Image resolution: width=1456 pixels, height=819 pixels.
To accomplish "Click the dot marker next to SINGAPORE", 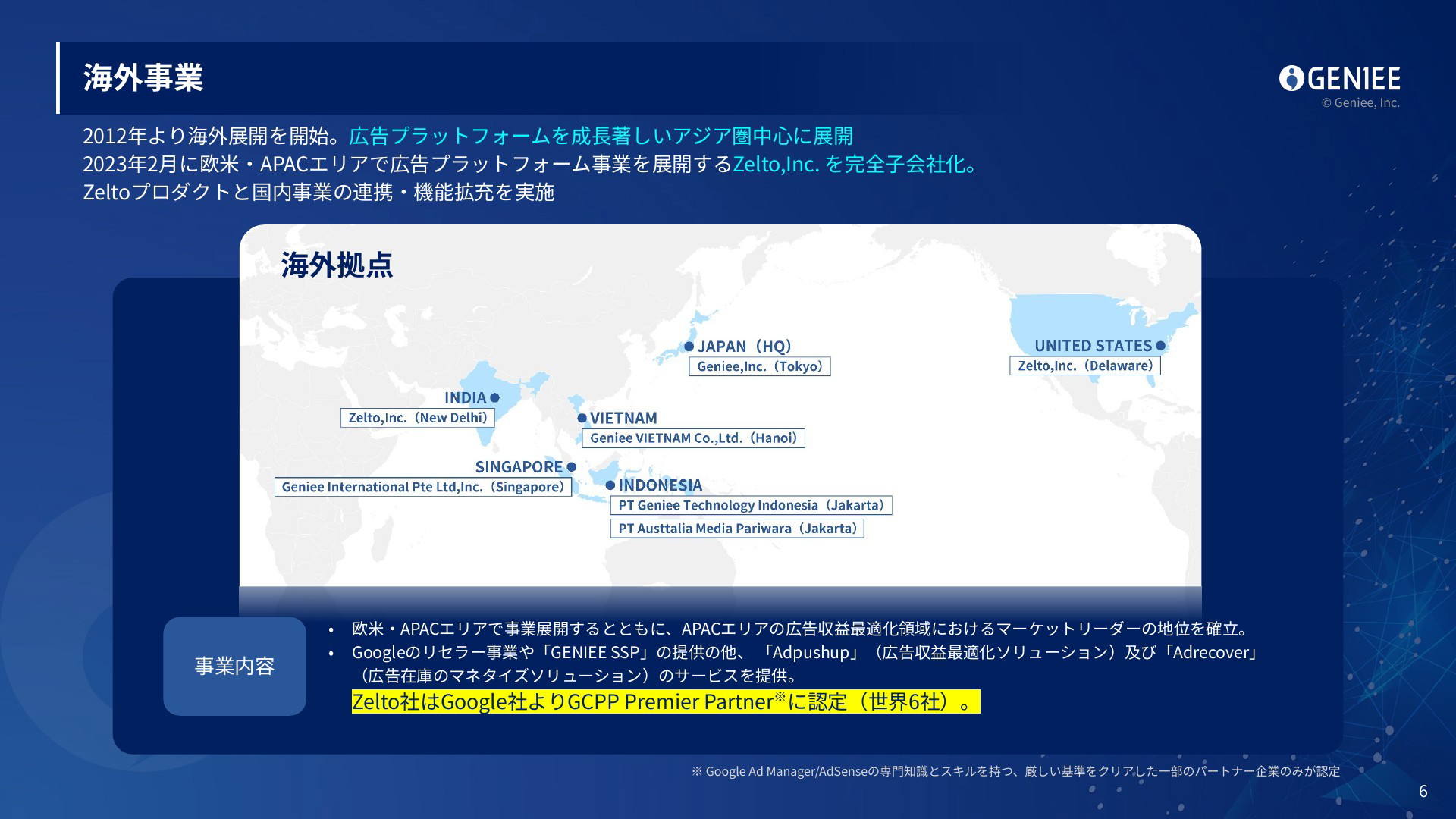I will [571, 467].
